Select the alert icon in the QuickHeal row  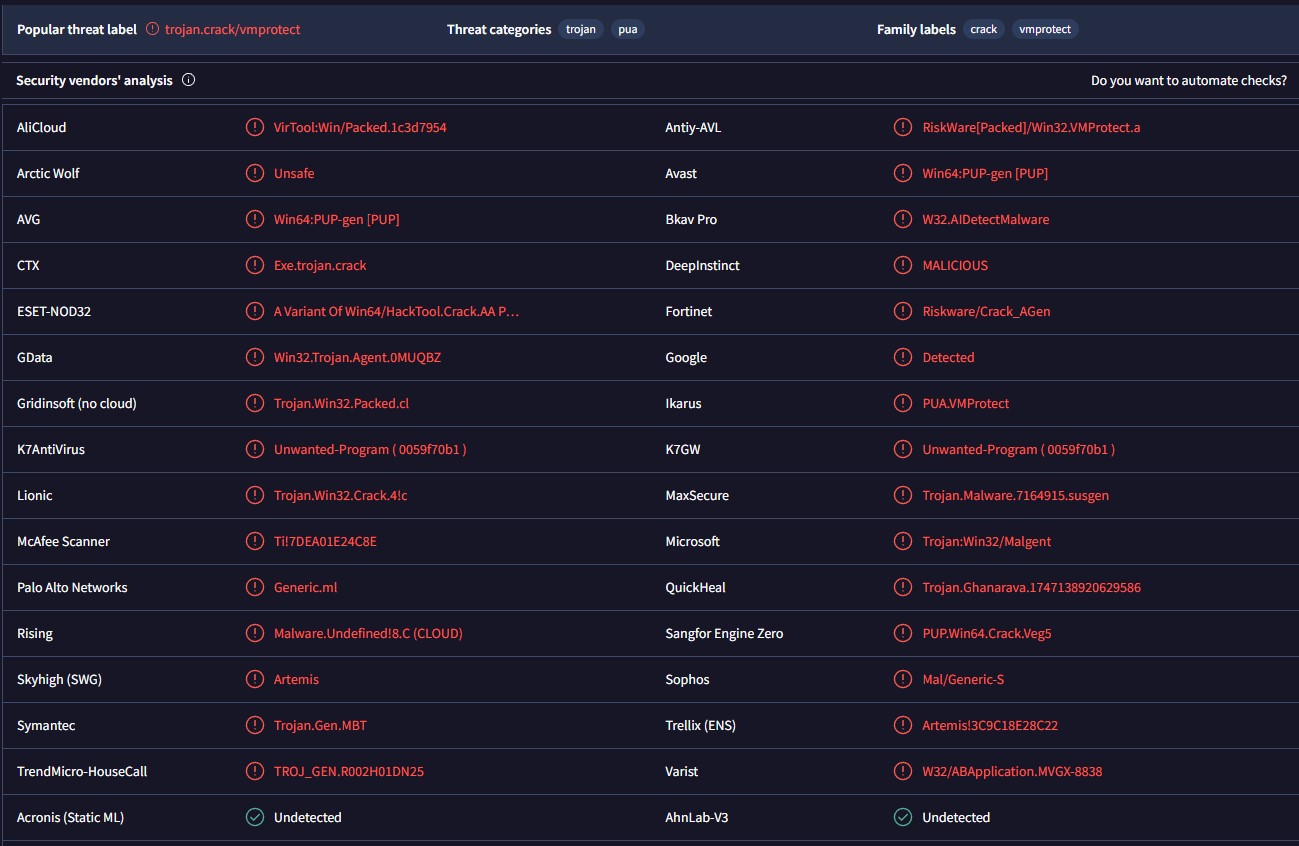click(x=903, y=587)
